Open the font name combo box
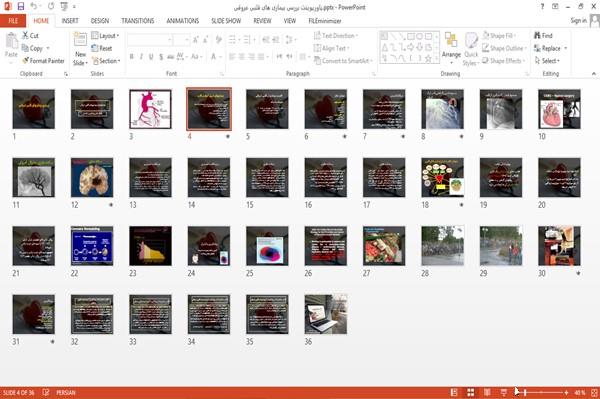The height and width of the screenshot is (399, 600). (149, 40)
